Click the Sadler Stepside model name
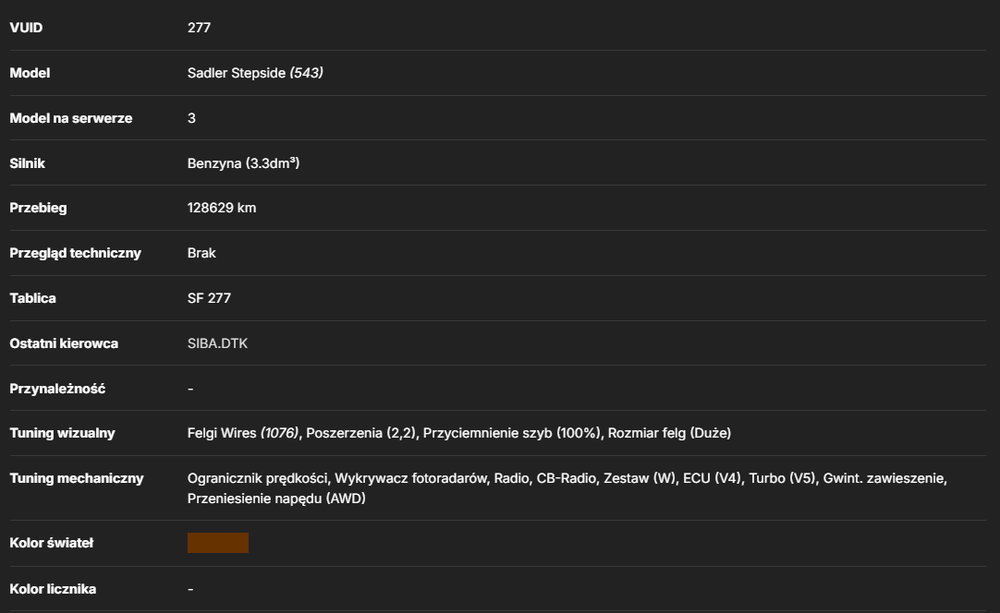This screenshot has width=1000, height=613. click(236, 73)
